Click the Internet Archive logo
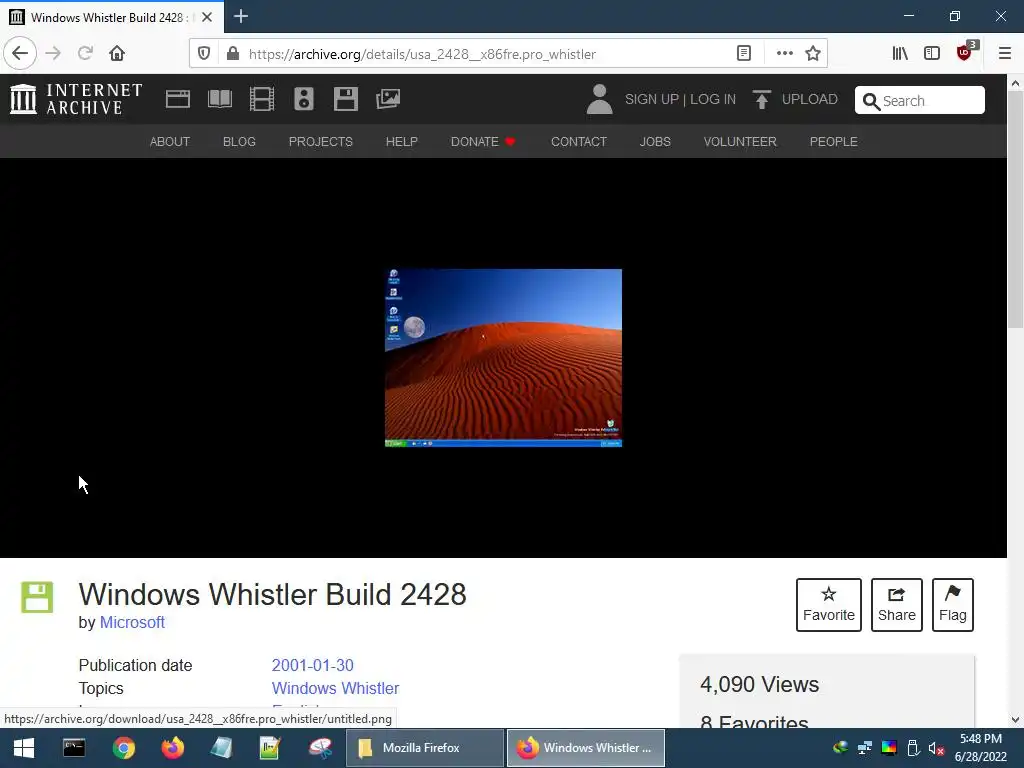Viewport: 1024px width, 768px height. pyautogui.click(x=76, y=99)
